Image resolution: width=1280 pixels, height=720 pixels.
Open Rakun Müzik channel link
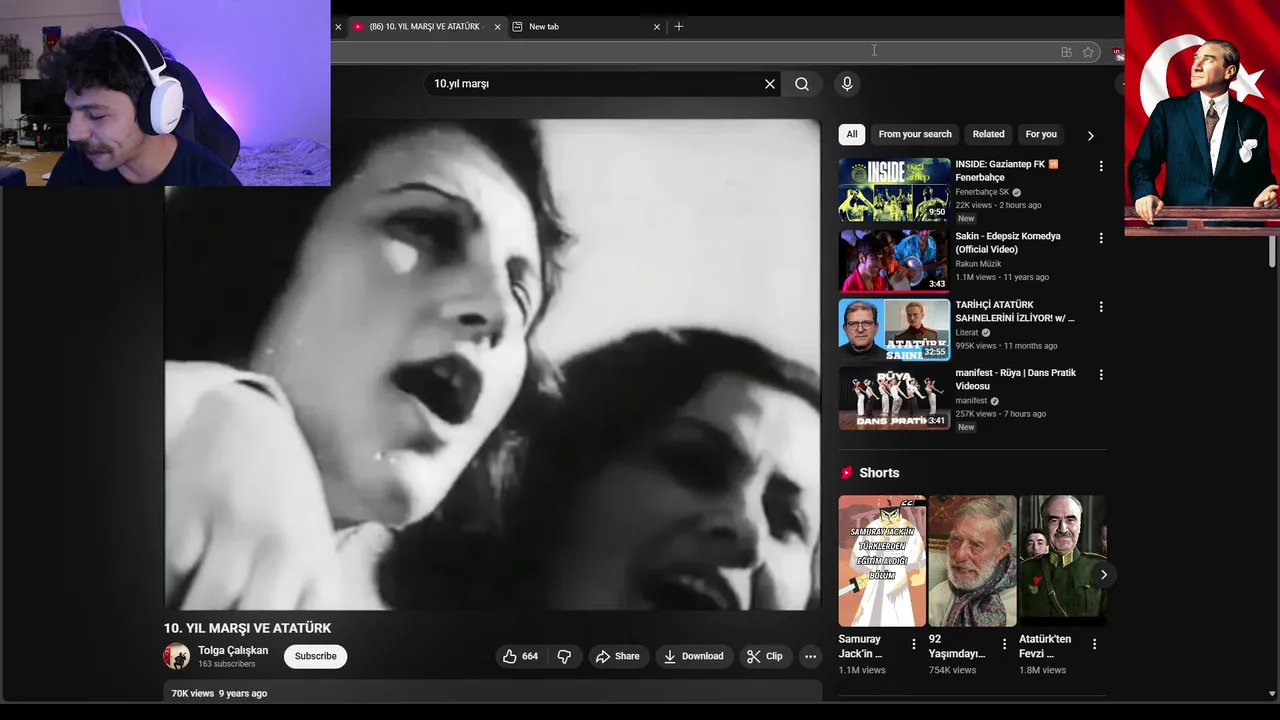(978, 264)
